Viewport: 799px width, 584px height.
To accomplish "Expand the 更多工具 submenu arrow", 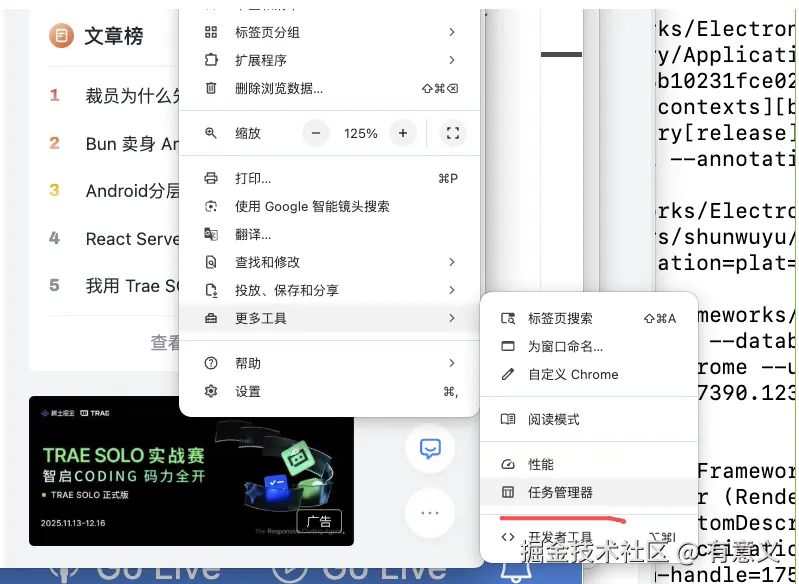I will tap(451, 318).
